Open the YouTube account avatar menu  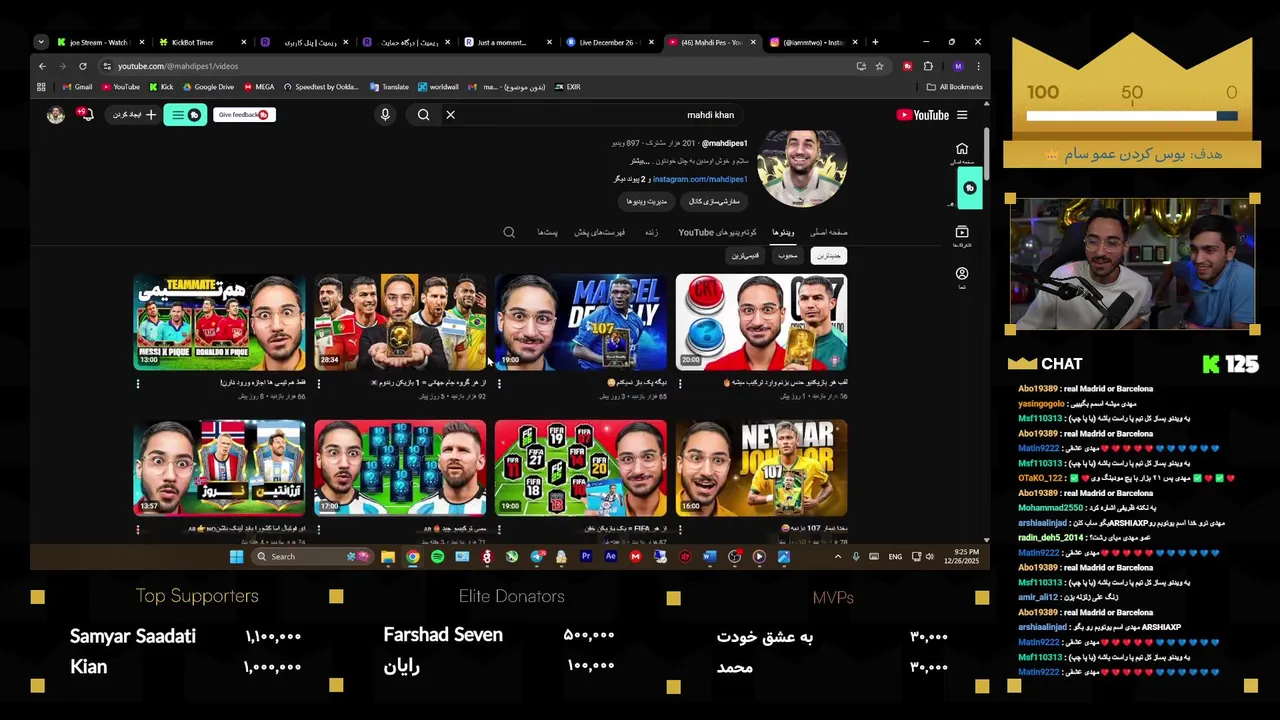(56, 115)
